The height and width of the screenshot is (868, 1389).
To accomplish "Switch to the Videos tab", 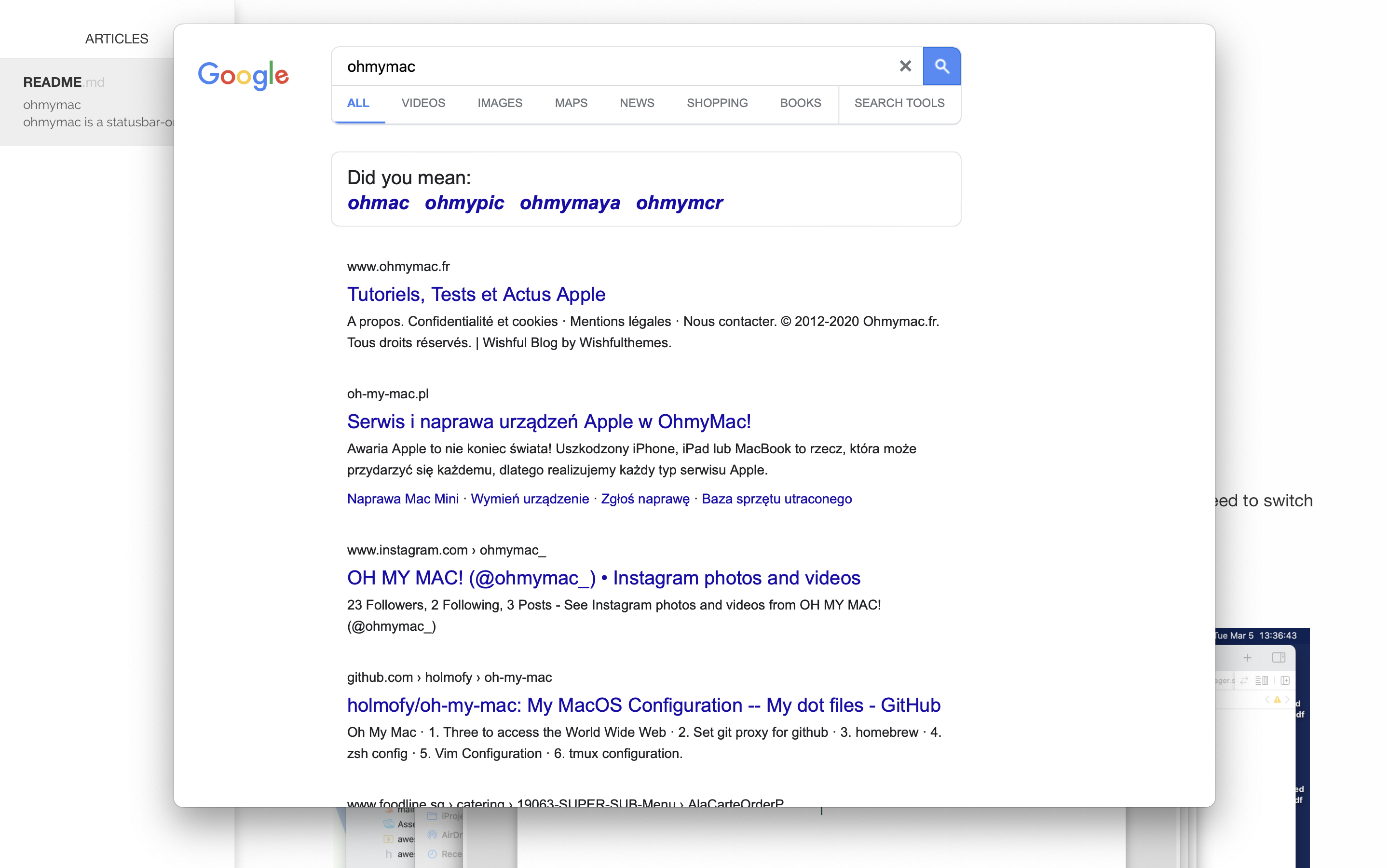I will [423, 103].
